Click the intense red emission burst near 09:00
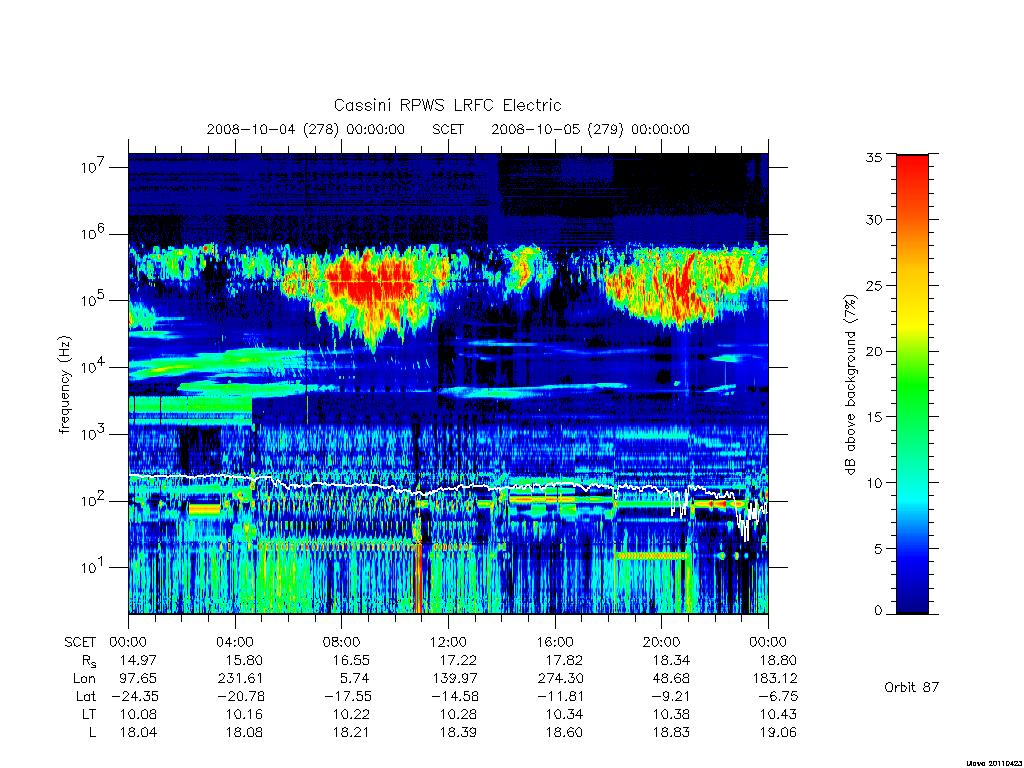1024x768 pixels. pos(366,283)
